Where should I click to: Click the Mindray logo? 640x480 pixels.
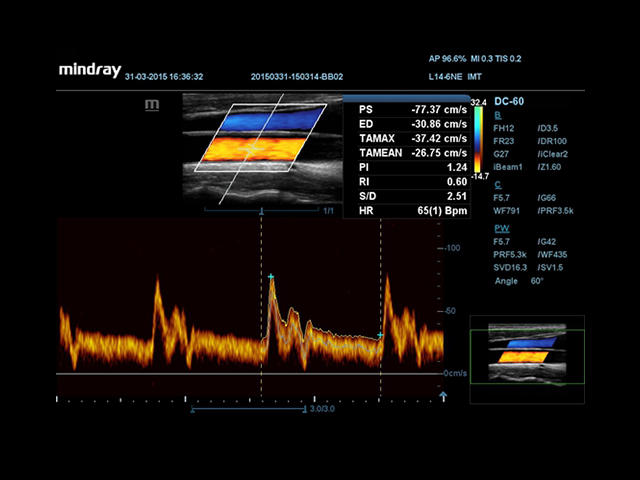pos(90,70)
